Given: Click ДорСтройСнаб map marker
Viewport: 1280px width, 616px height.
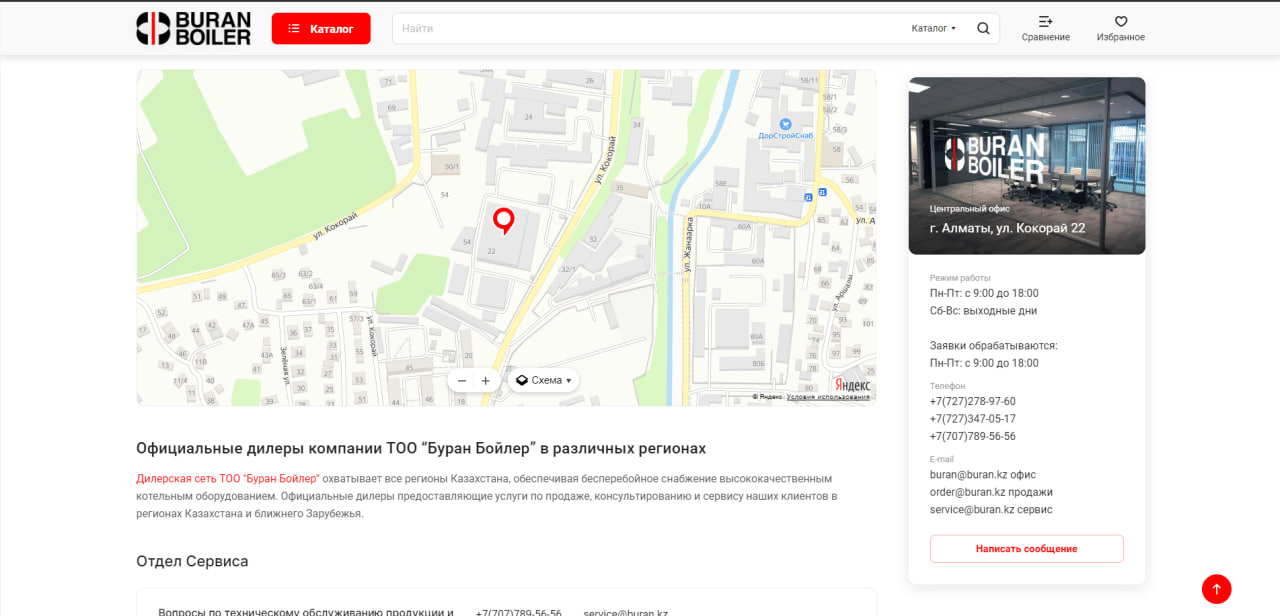Looking at the screenshot, I should [x=785, y=124].
